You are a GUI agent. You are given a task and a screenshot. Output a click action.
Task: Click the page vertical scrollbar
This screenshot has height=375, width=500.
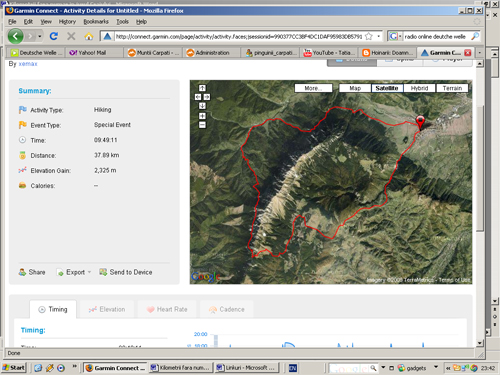click(480, 168)
